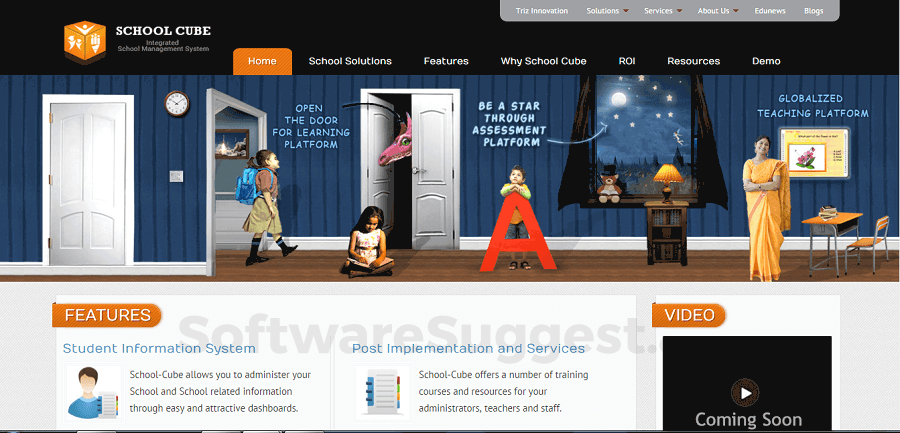
Task: Click the Student Information System person icon
Action: [x=94, y=393]
